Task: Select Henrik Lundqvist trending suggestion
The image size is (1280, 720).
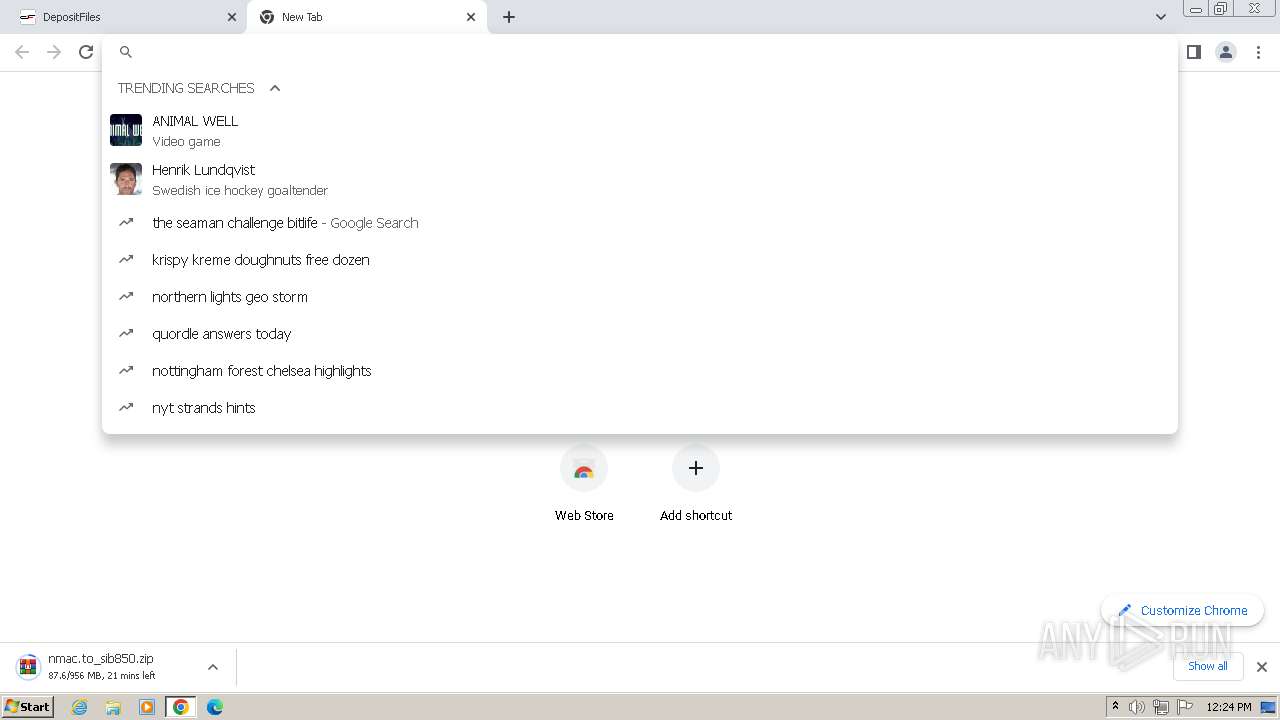Action: click(x=640, y=179)
